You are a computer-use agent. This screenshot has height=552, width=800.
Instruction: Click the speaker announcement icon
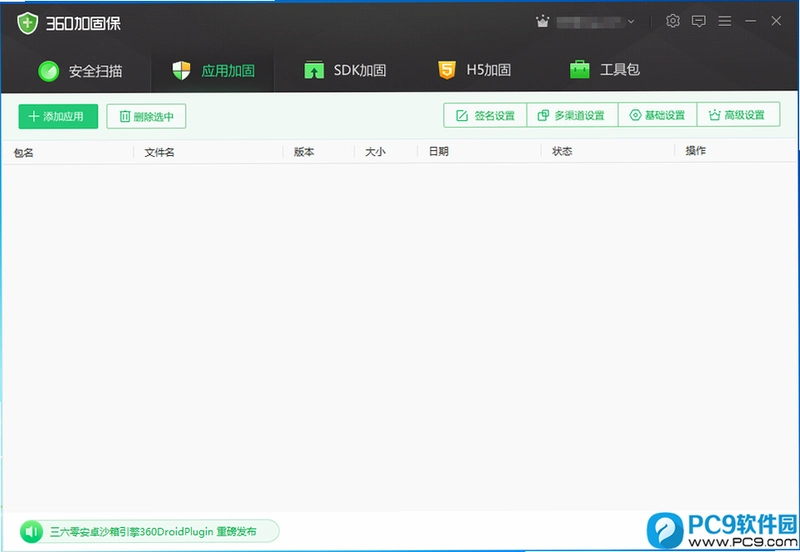pyautogui.click(x=32, y=532)
